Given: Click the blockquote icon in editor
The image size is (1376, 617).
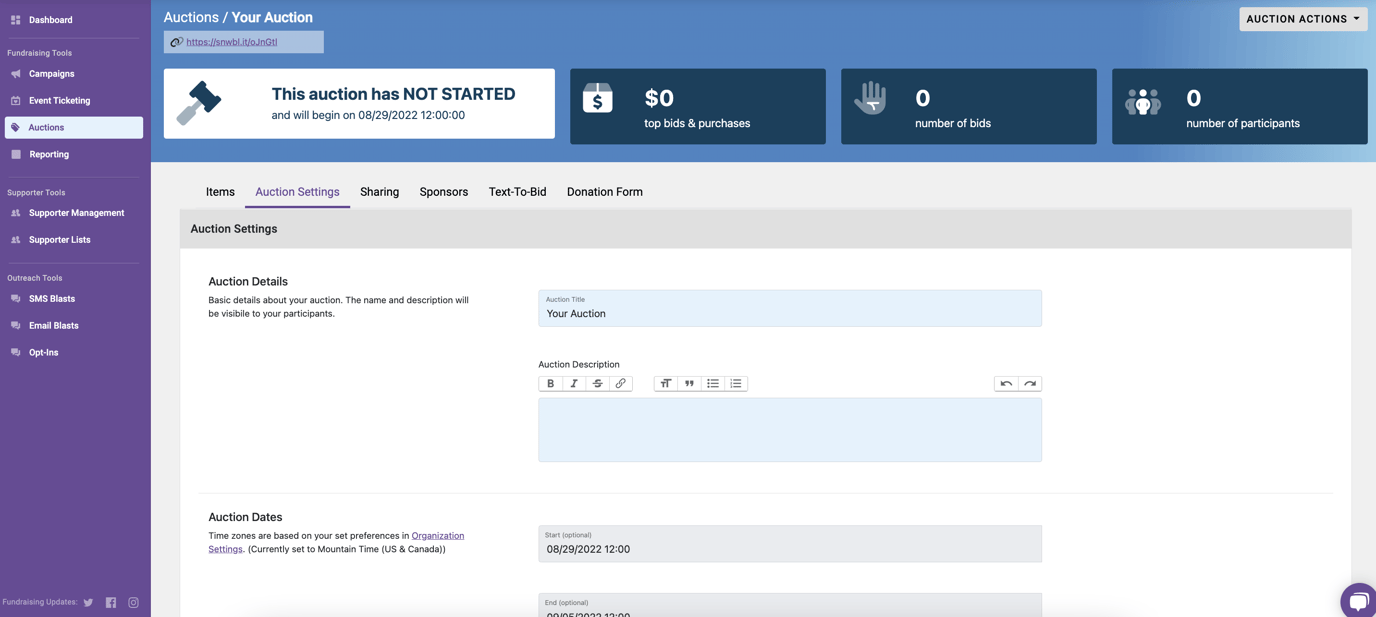Looking at the screenshot, I should (x=689, y=384).
